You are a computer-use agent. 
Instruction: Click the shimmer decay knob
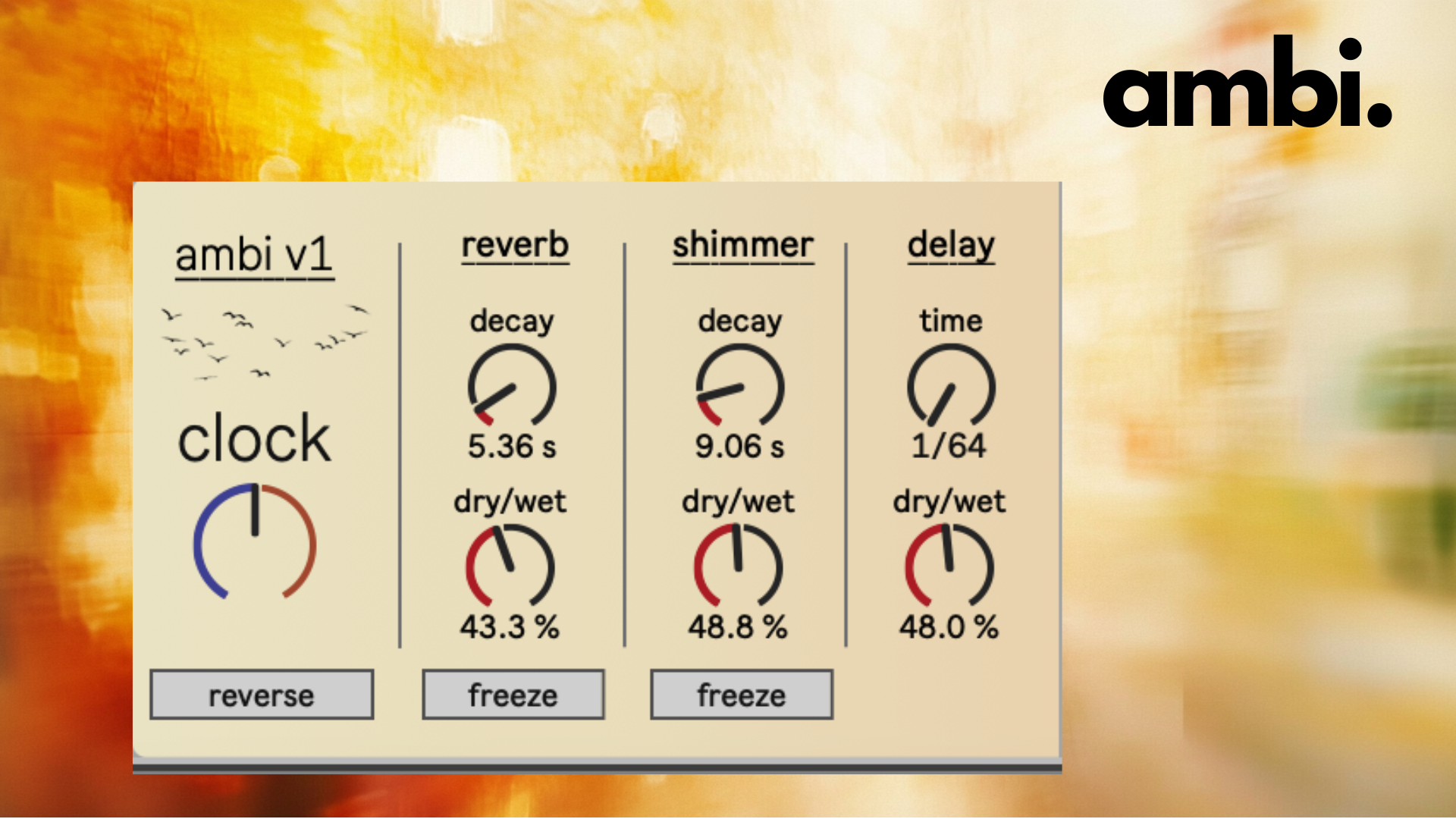click(739, 387)
